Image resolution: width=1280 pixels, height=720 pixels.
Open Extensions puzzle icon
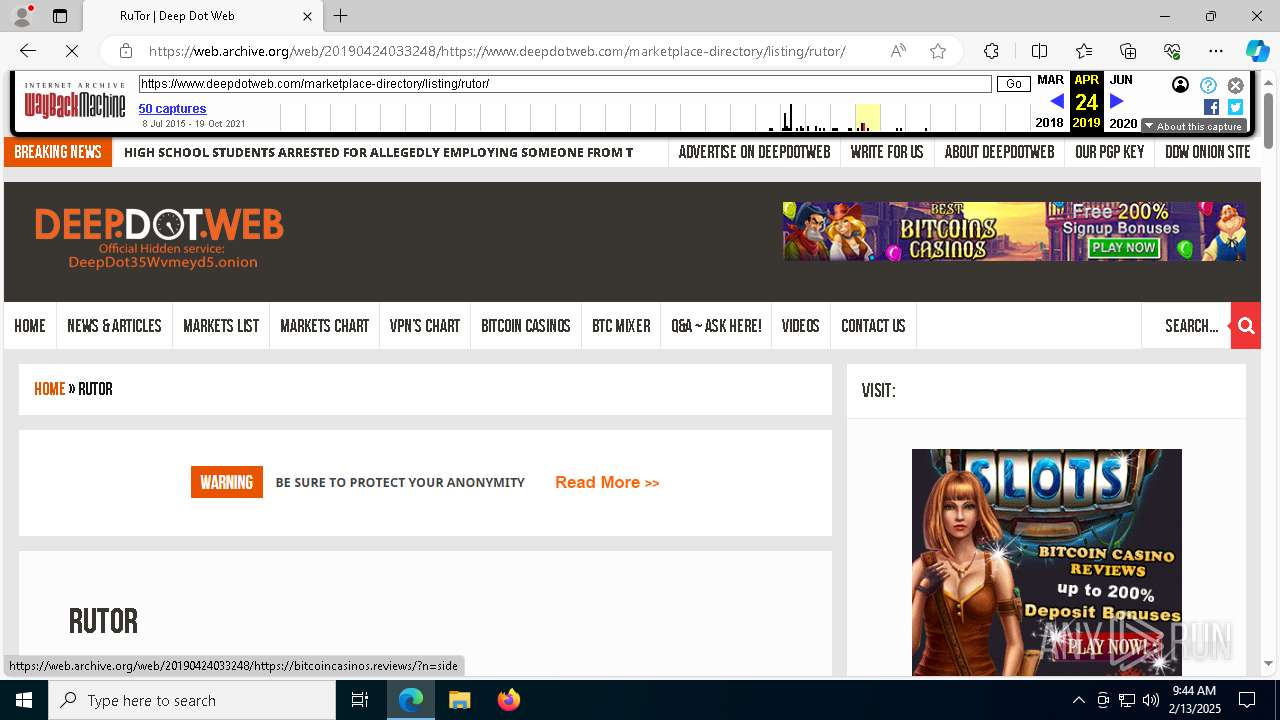(x=991, y=51)
